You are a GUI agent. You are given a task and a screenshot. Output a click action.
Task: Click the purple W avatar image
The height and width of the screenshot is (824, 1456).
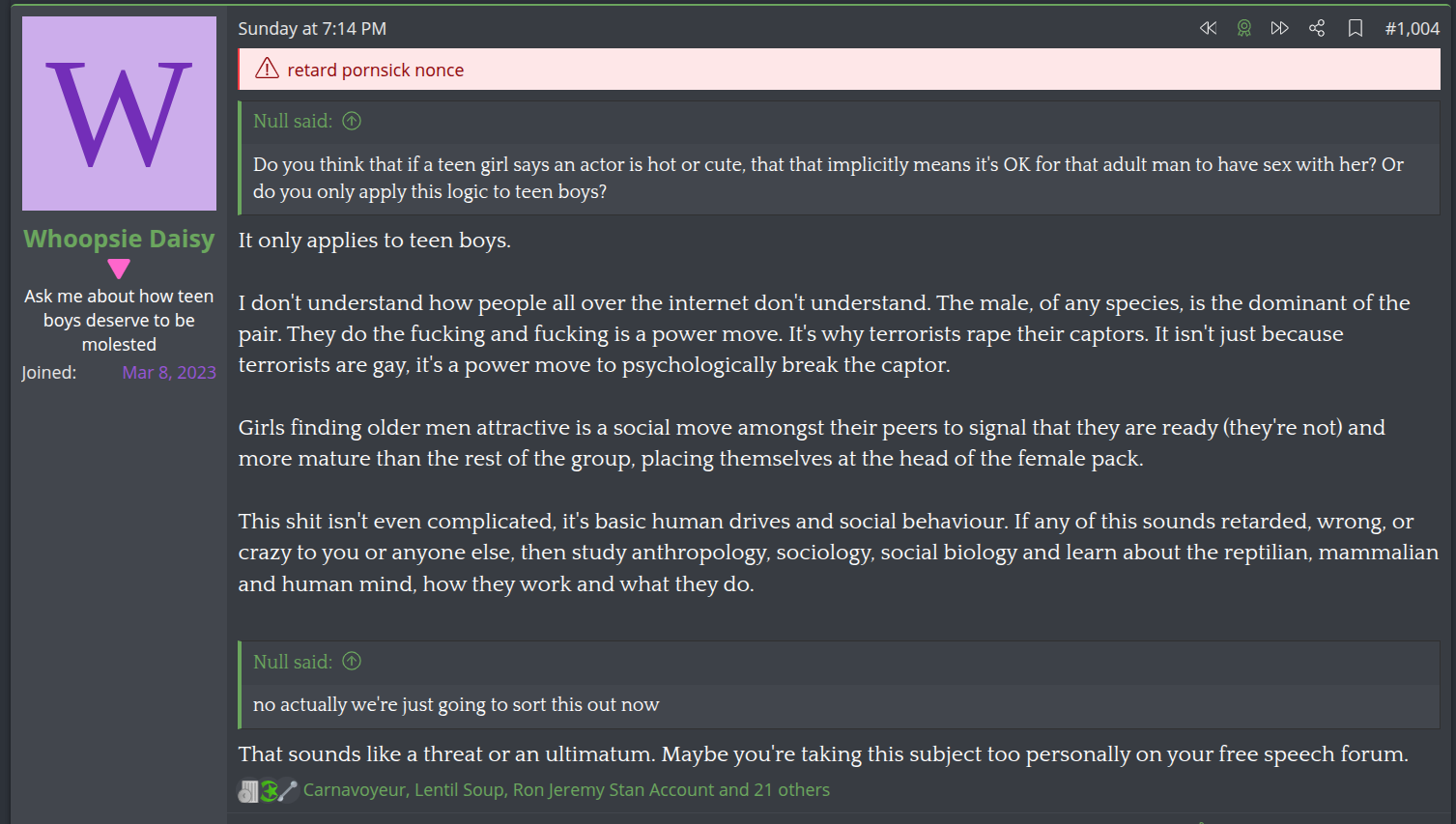[x=119, y=113]
